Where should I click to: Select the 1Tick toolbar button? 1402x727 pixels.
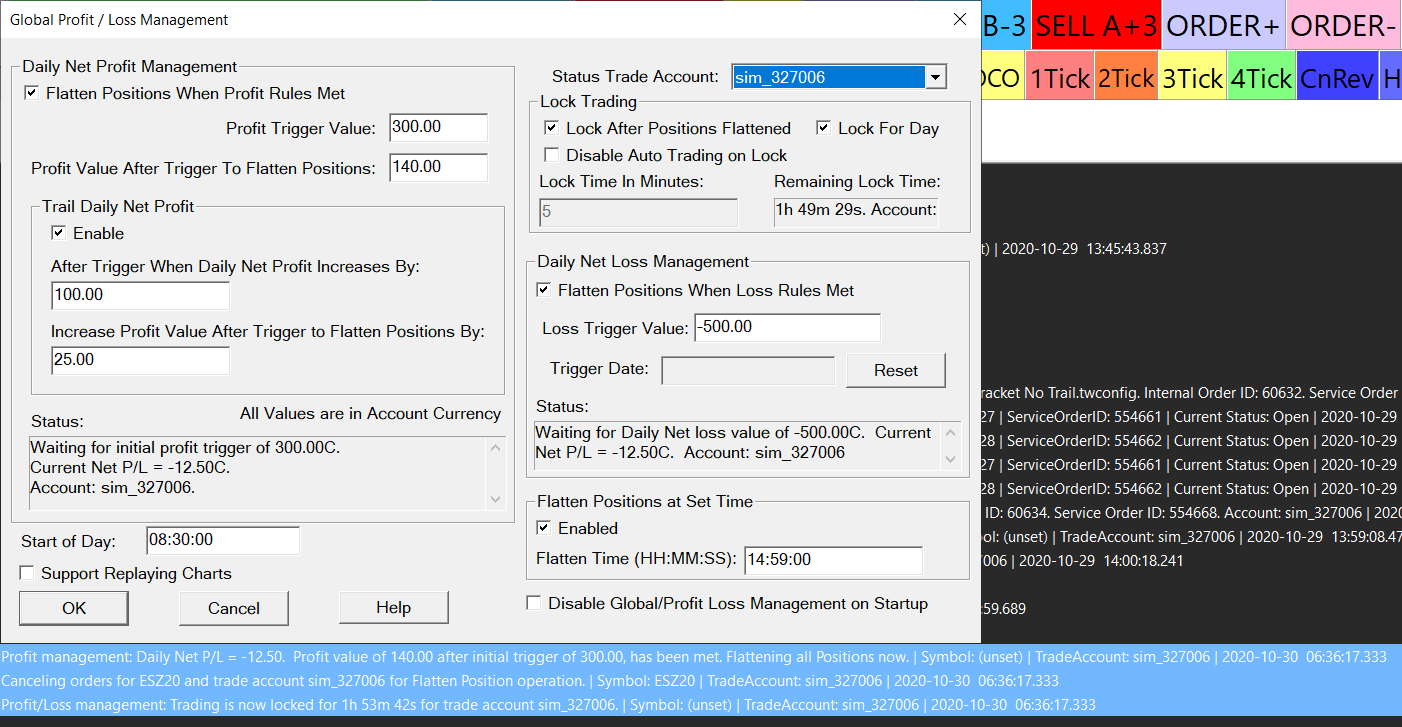point(1061,78)
